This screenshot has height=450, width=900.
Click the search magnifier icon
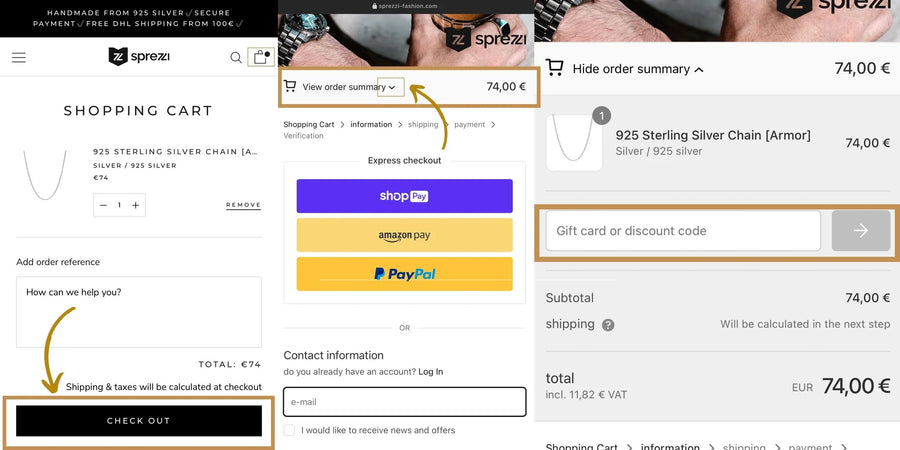click(236, 57)
